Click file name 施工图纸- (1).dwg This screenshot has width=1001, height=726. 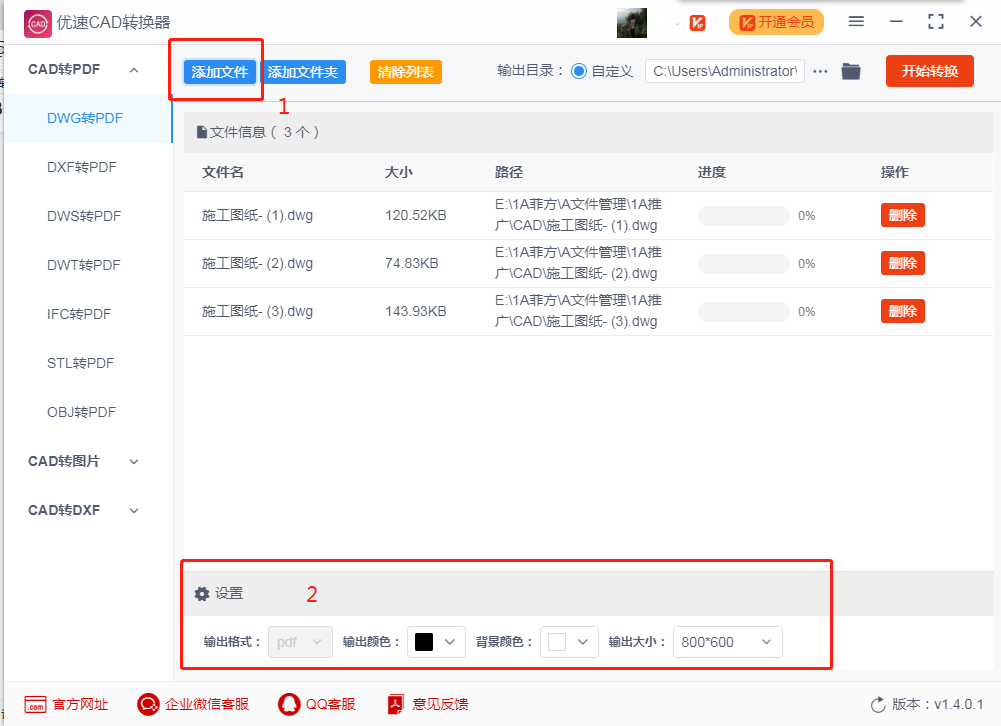(x=257, y=215)
